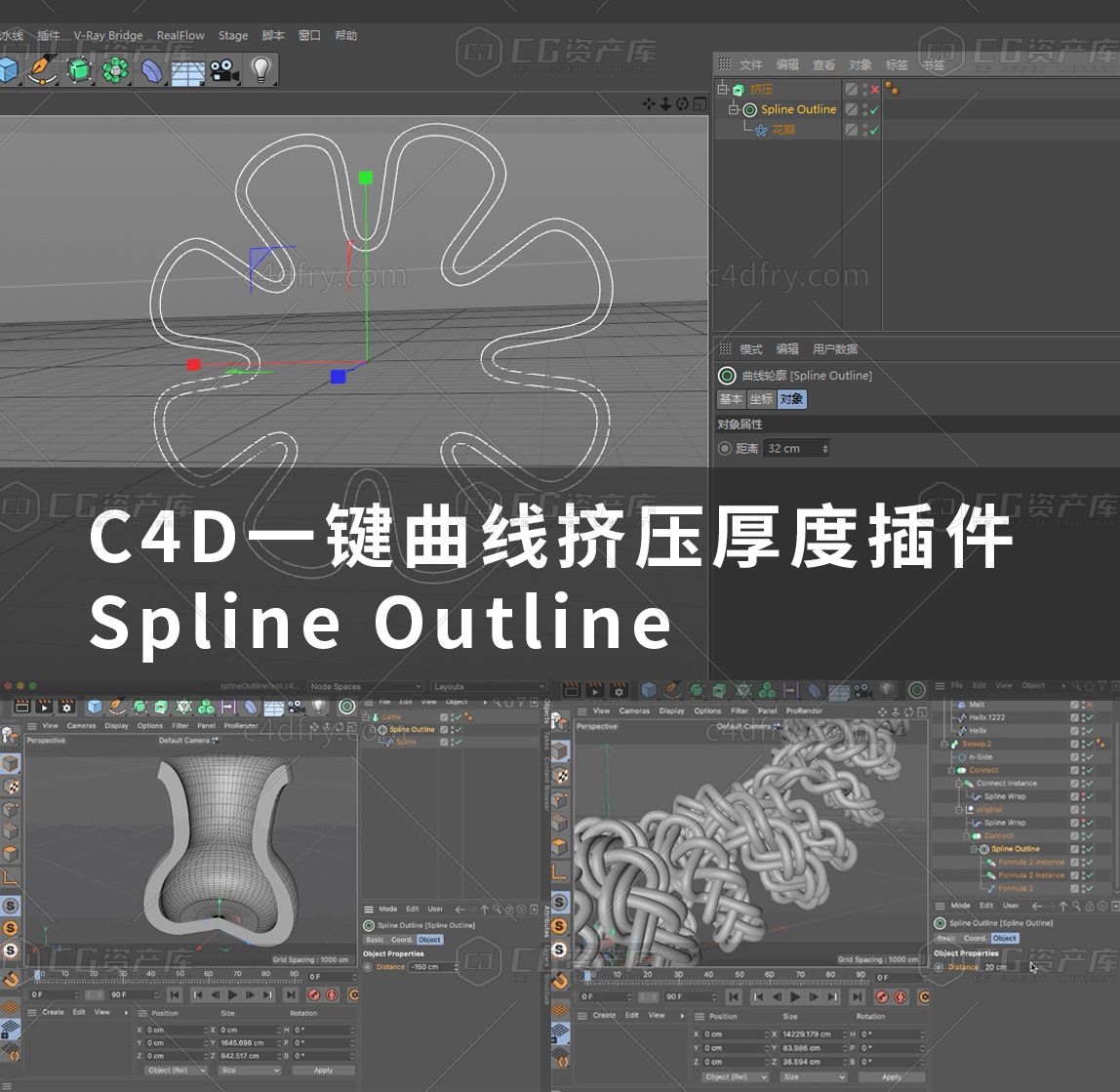
Task: Click the Axis L-shaped icon, bottom-left sidebar
Action: 10,877
